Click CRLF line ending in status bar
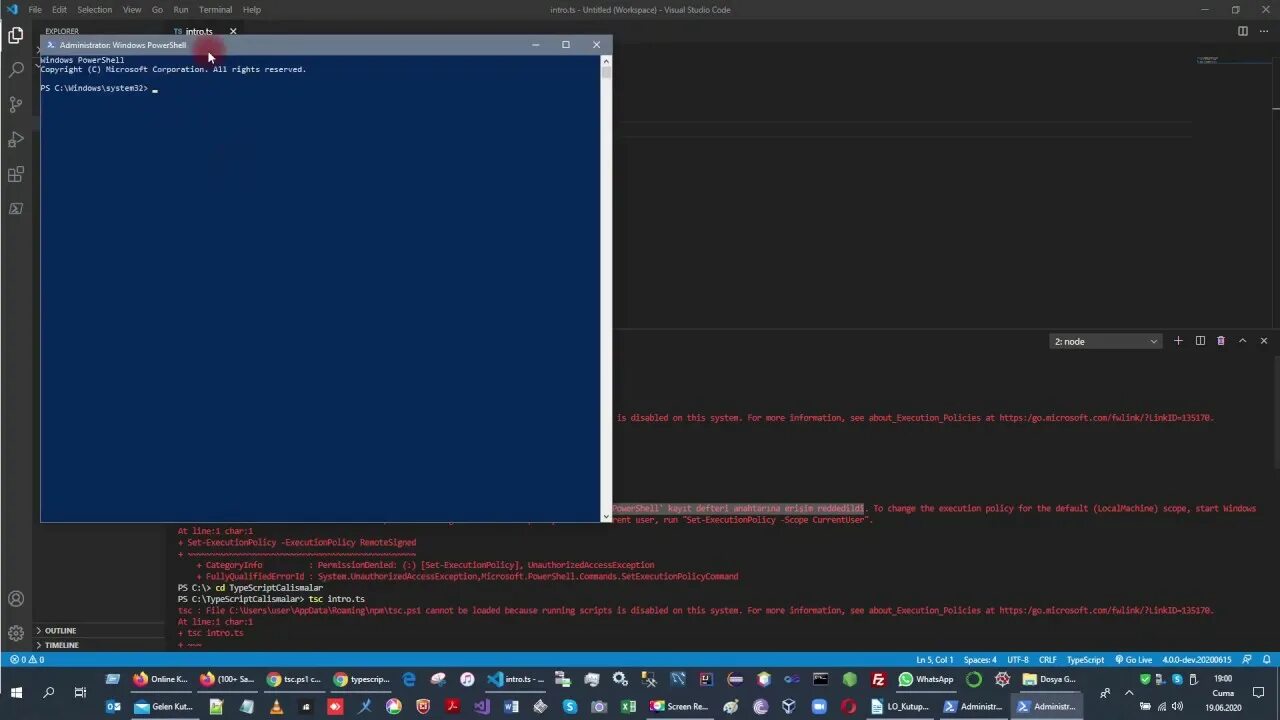Screen dimensions: 1280x720 click(x=1048, y=660)
